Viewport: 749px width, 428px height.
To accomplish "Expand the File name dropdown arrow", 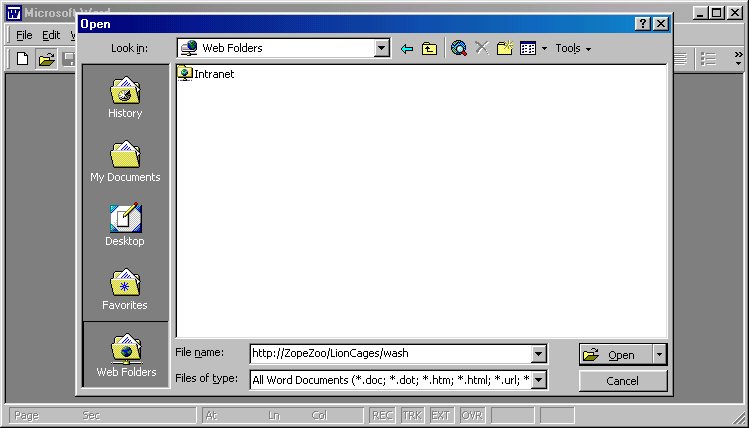I will coord(539,354).
